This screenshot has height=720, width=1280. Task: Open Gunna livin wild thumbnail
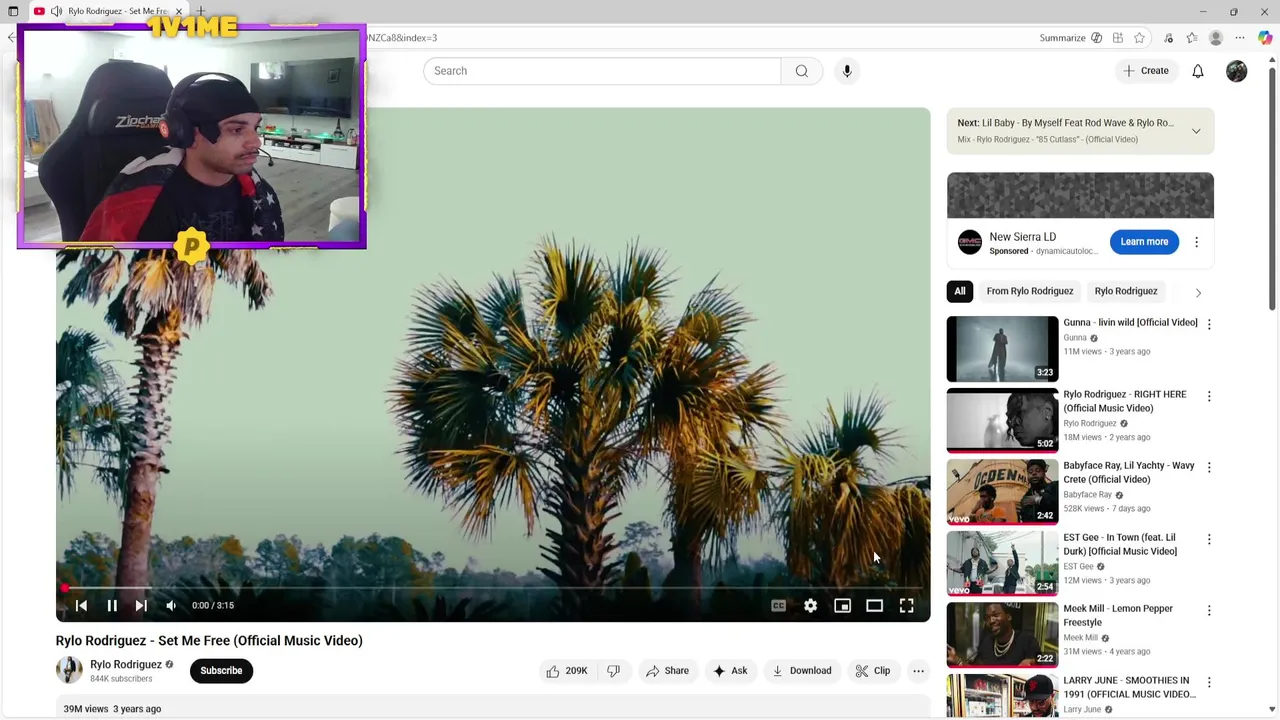point(1002,349)
